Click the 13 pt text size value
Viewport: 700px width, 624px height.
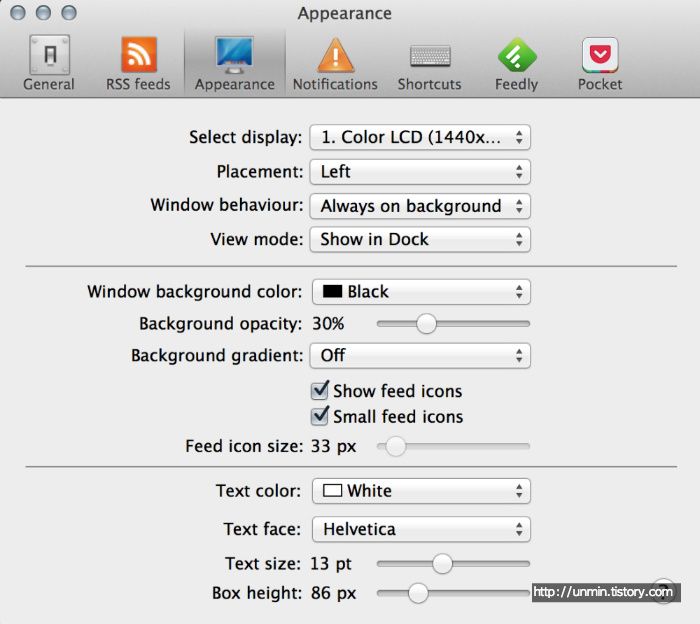click(331, 564)
